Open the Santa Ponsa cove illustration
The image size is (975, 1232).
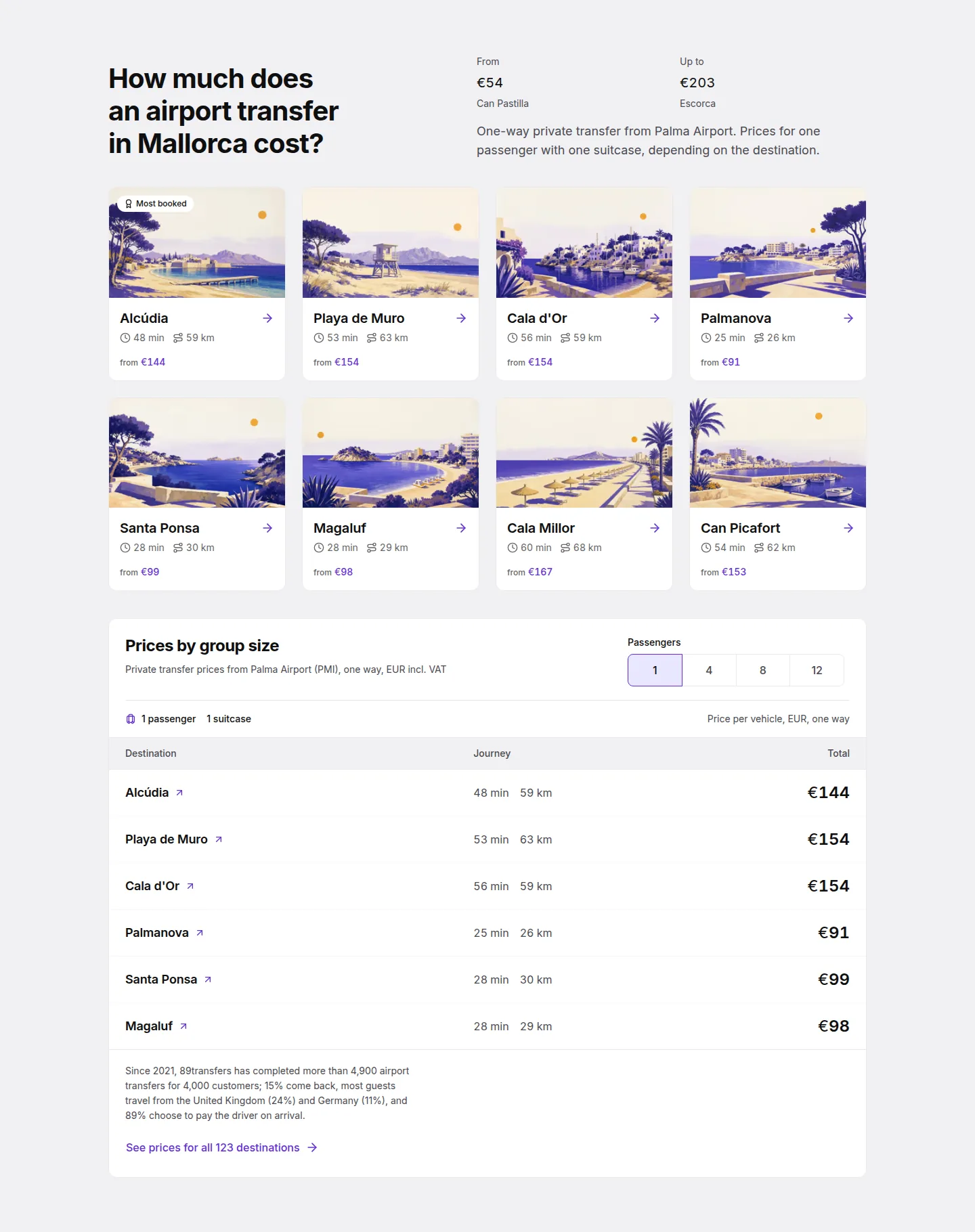197,453
